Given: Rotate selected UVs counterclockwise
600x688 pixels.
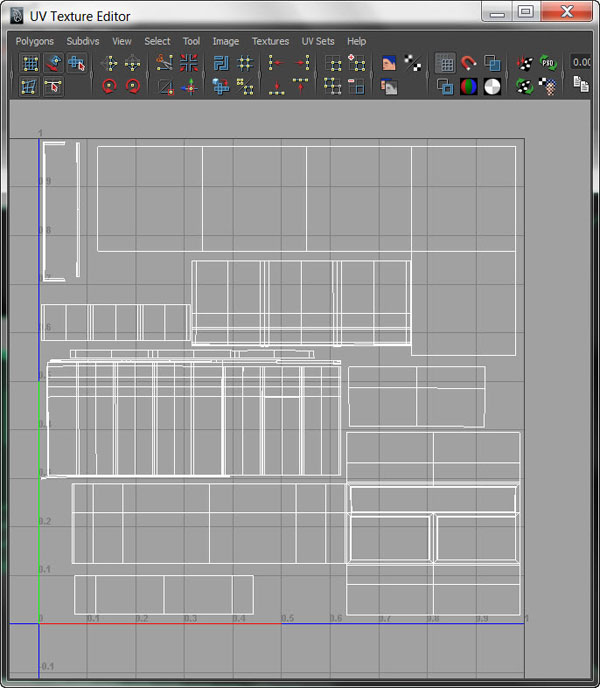Looking at the screenshot, I should (x=109, y=87).
